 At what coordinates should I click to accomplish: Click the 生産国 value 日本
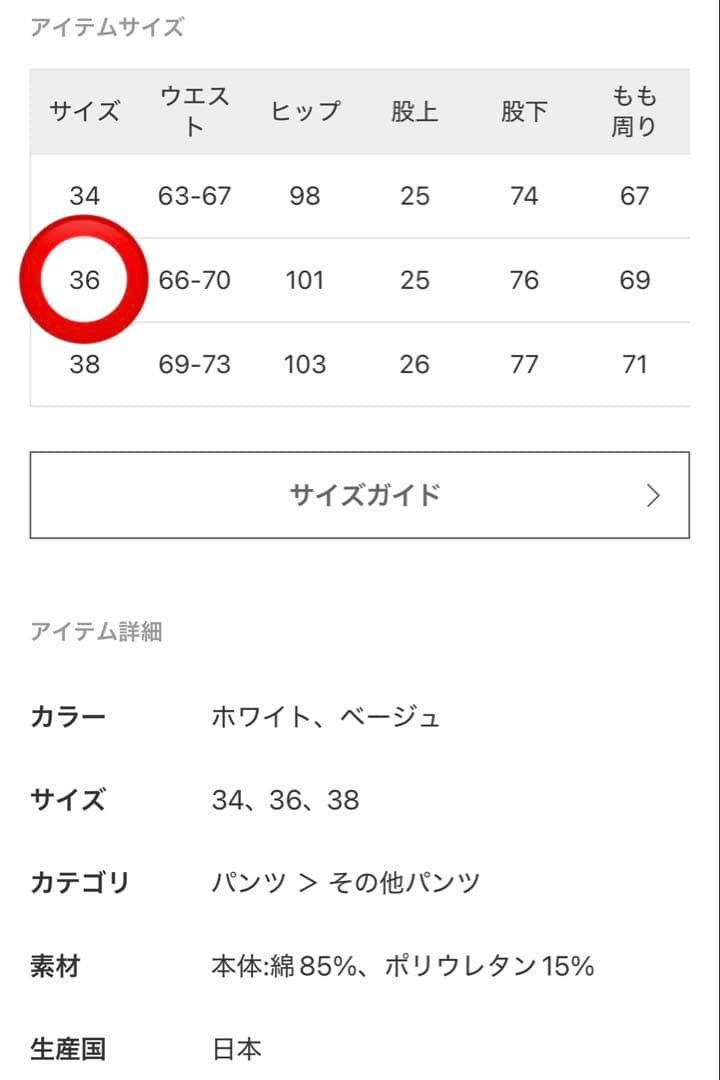(237, 1049)
